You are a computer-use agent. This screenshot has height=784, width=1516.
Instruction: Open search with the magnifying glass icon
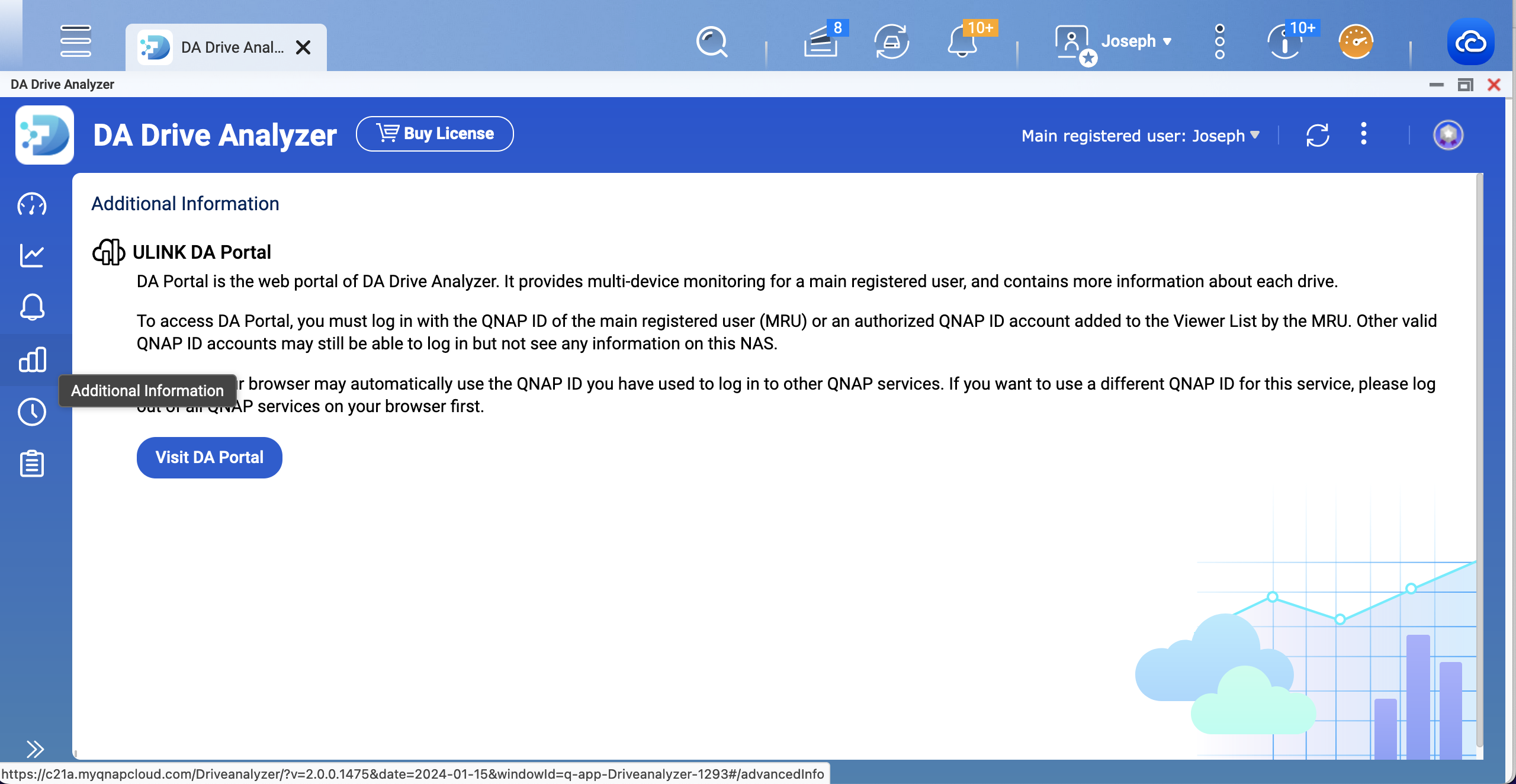point(711,42)
